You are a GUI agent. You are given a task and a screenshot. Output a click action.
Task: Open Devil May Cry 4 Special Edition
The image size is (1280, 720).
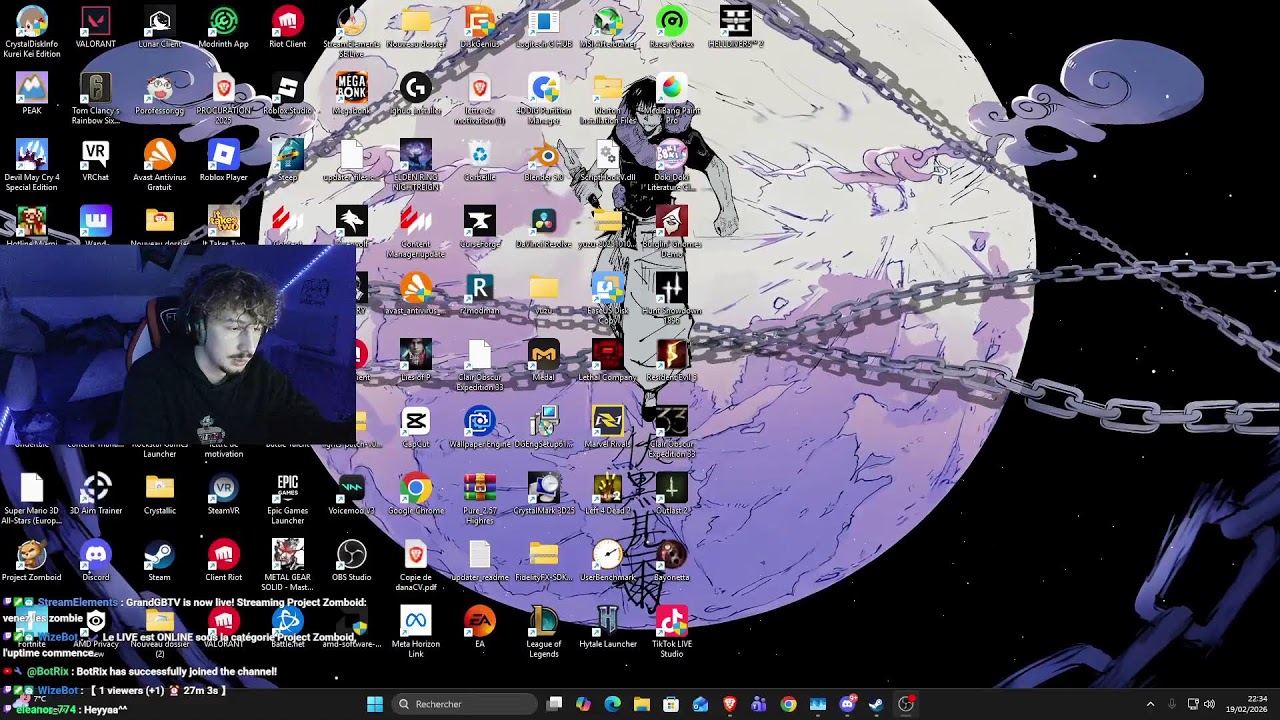click(x=32, y=165)
